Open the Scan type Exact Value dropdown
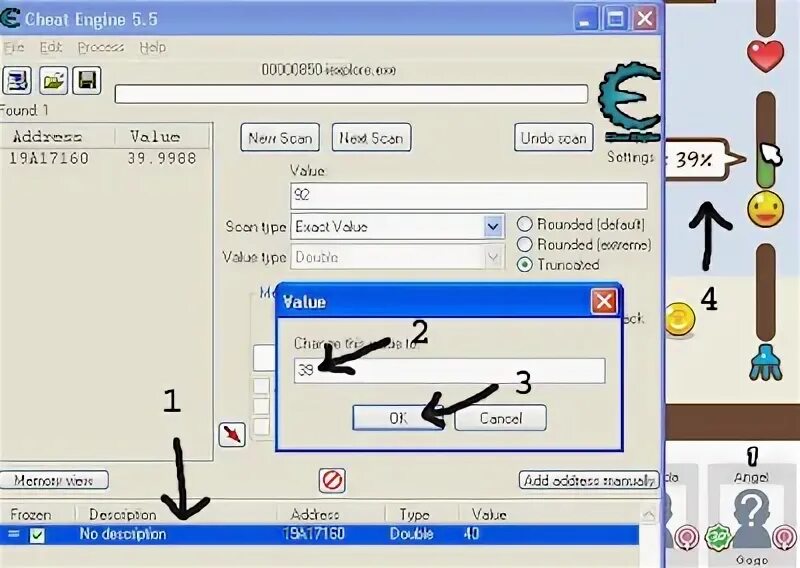The height and width of the screenshot is (568, 800). 493,227
